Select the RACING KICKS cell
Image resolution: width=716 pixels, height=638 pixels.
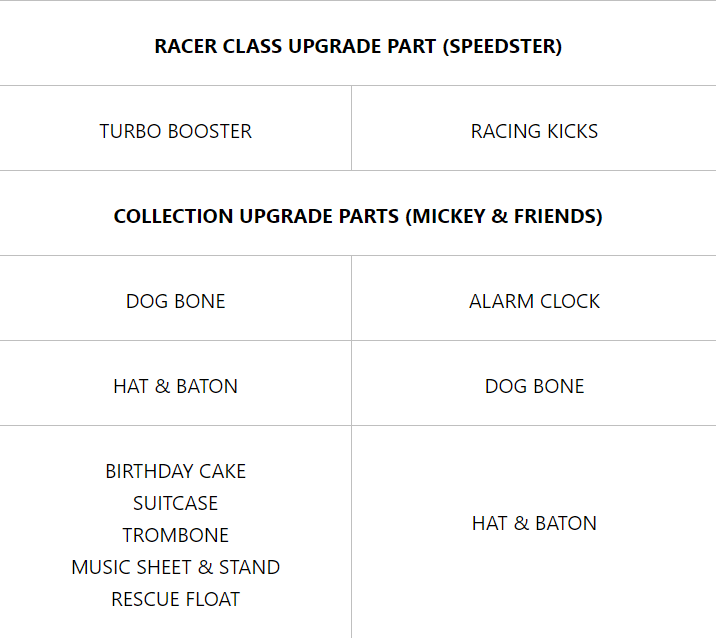[x=534, y=131]
